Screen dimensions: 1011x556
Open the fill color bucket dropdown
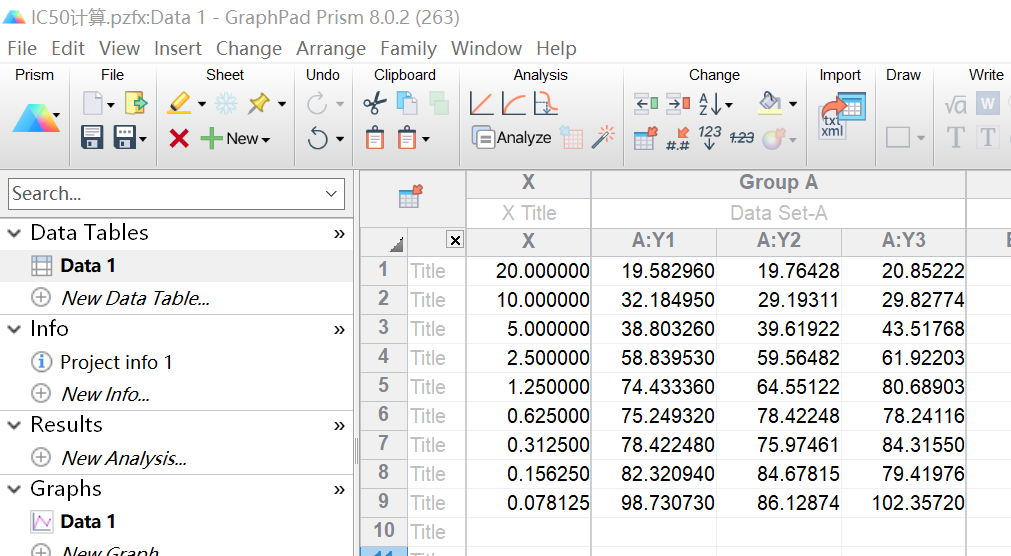click(x=792, y=104)
